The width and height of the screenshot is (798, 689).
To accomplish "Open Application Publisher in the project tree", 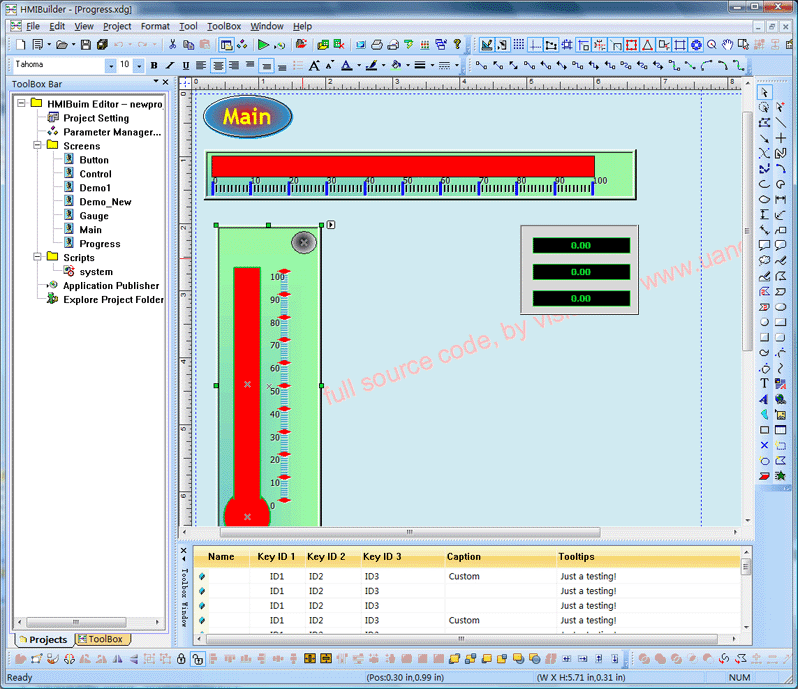I will pos(111,286).
